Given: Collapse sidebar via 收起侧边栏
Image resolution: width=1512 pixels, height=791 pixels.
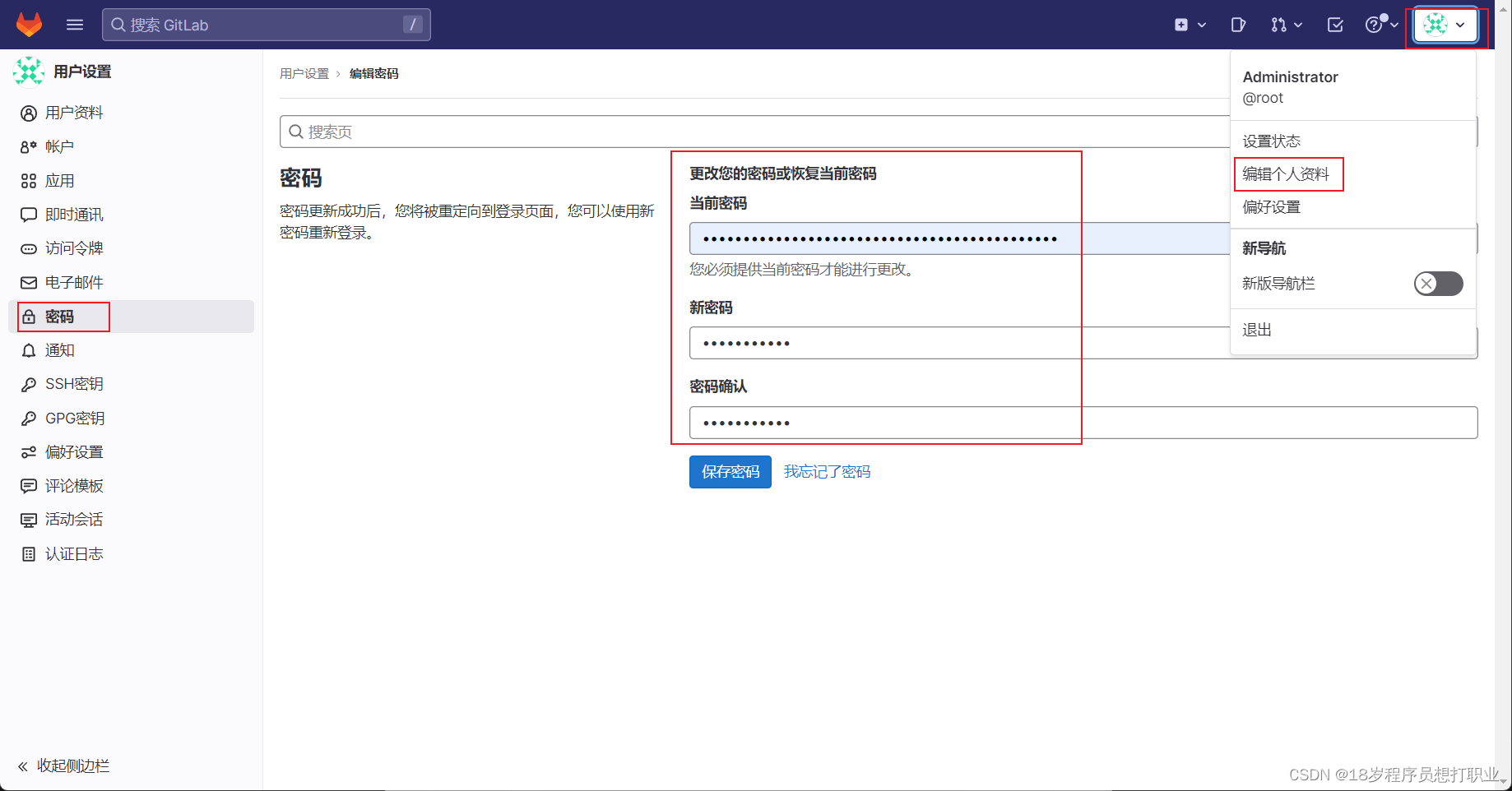Looking at the screenshot, I should pyautogui.click(x=64, y=766).
